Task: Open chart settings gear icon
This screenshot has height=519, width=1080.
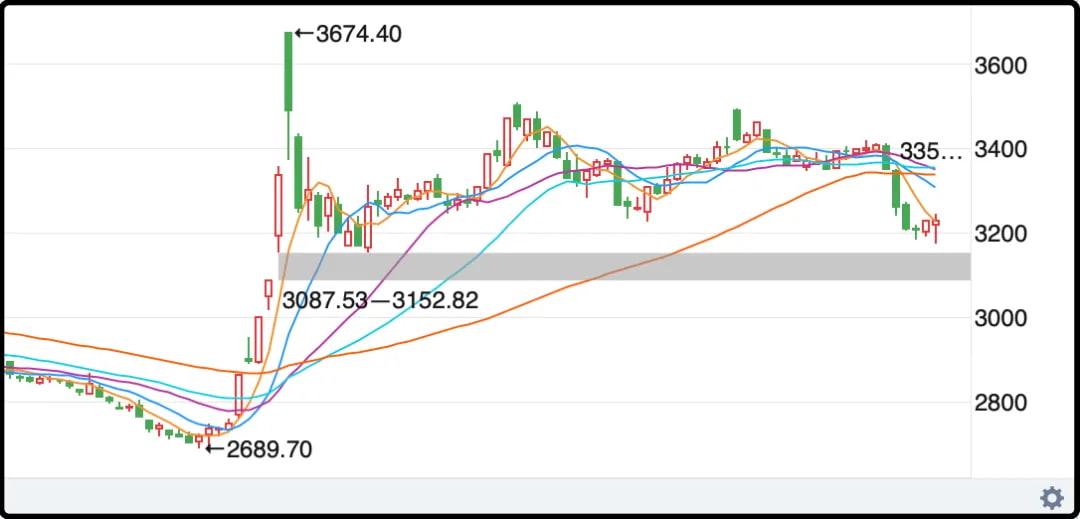Action: pyautogui.click(x=1051, y=497)
